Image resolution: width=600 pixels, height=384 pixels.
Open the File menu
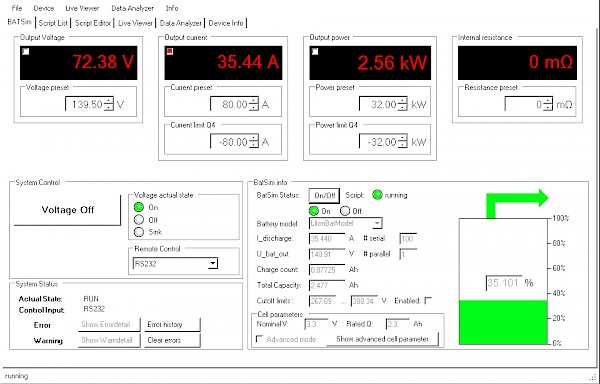click(x=17, y=8)
